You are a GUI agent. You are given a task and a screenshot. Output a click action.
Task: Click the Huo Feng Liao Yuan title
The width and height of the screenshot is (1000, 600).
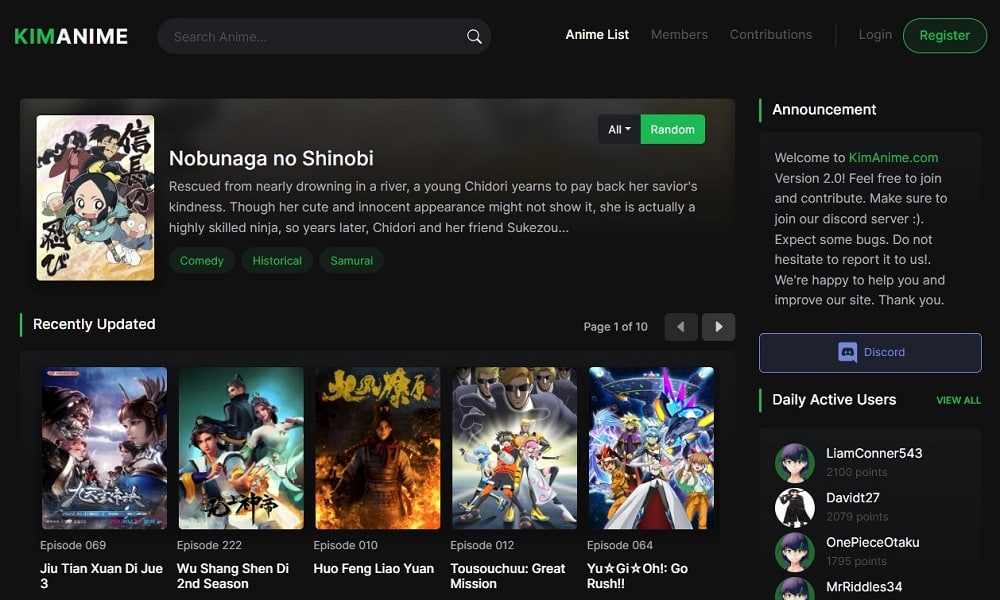pyautogui.click(x=374, y=569)
